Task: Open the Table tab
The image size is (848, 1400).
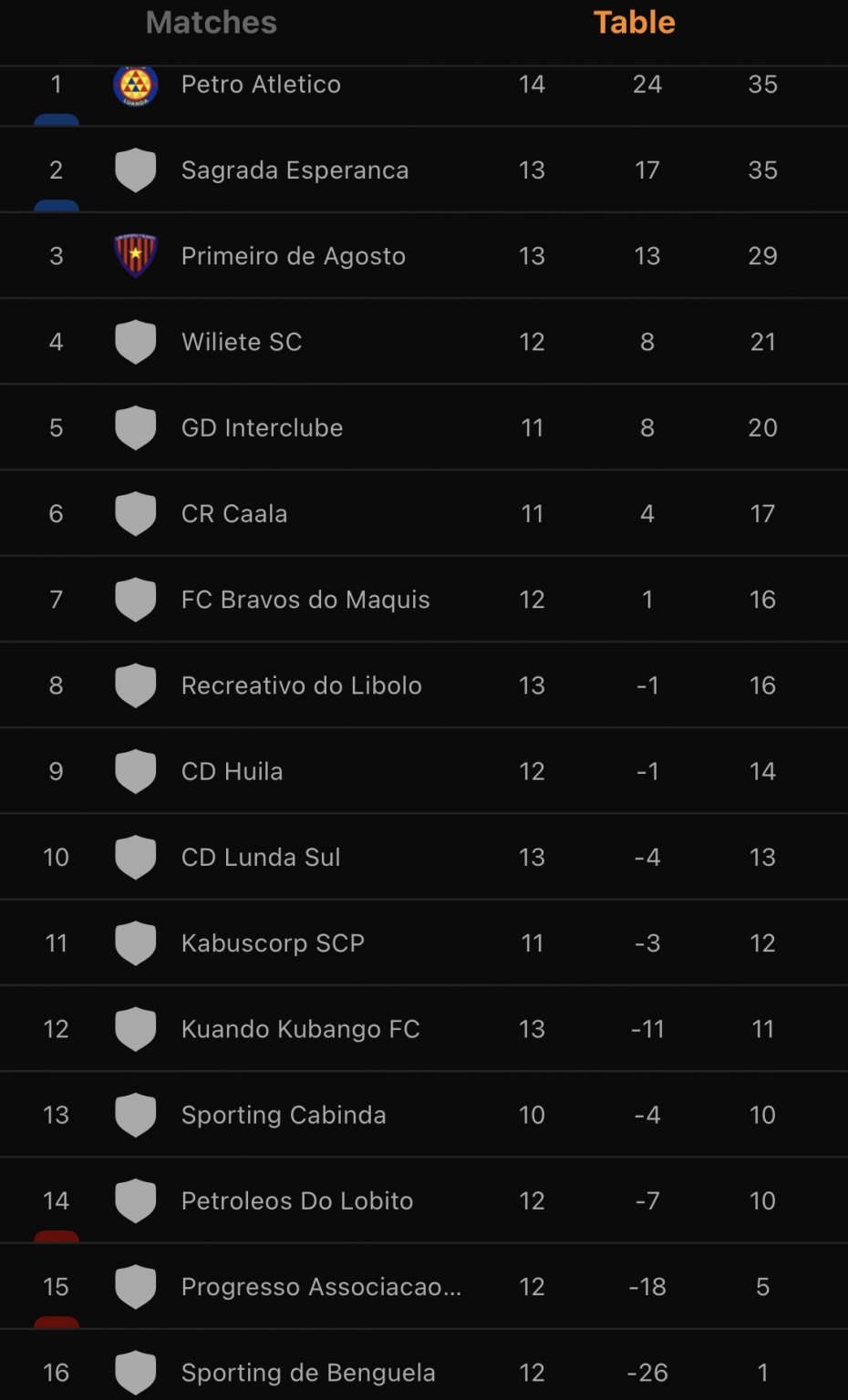Action: 634,23
